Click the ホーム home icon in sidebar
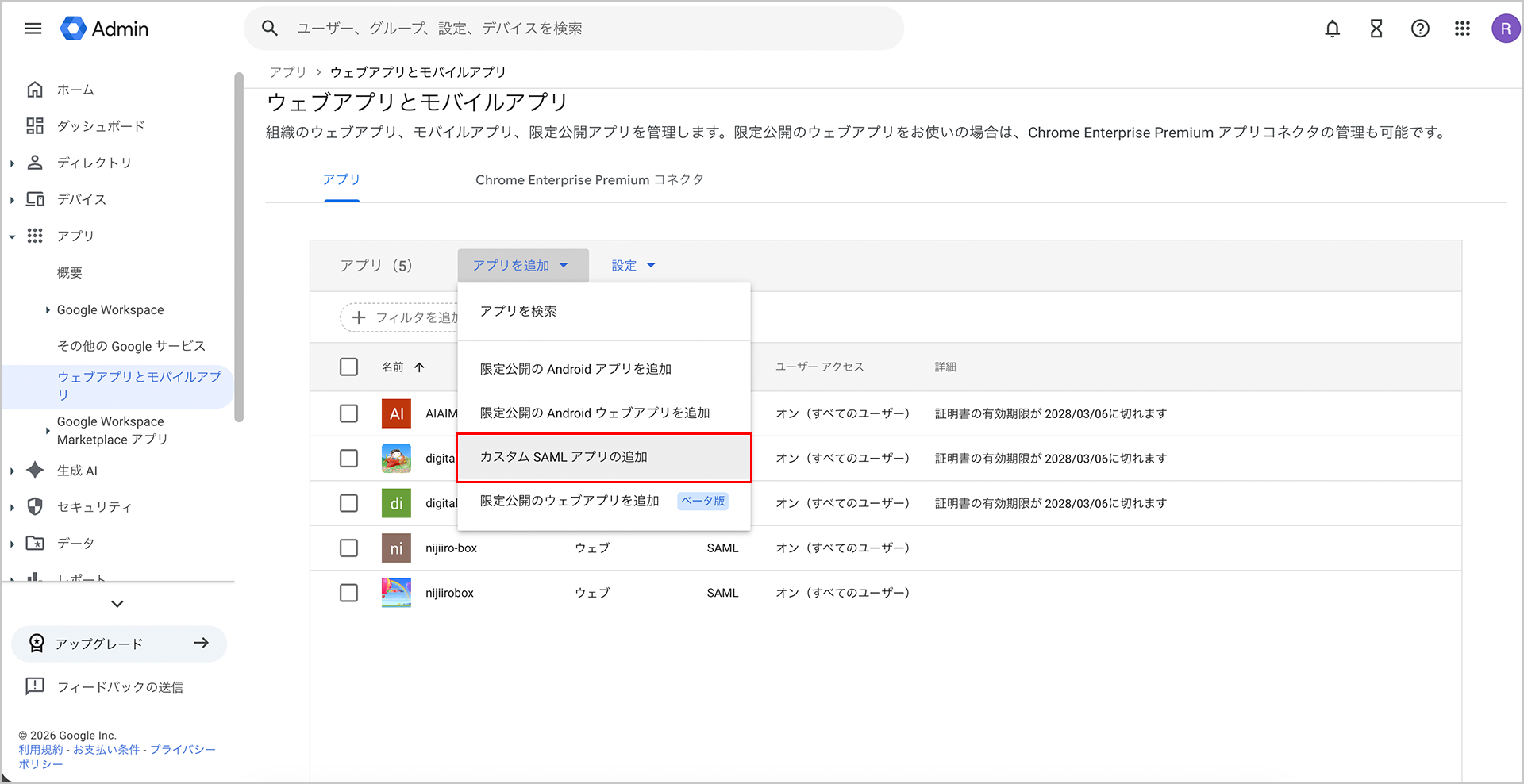This screenshot has height=784, width=1524. (35, 90)
